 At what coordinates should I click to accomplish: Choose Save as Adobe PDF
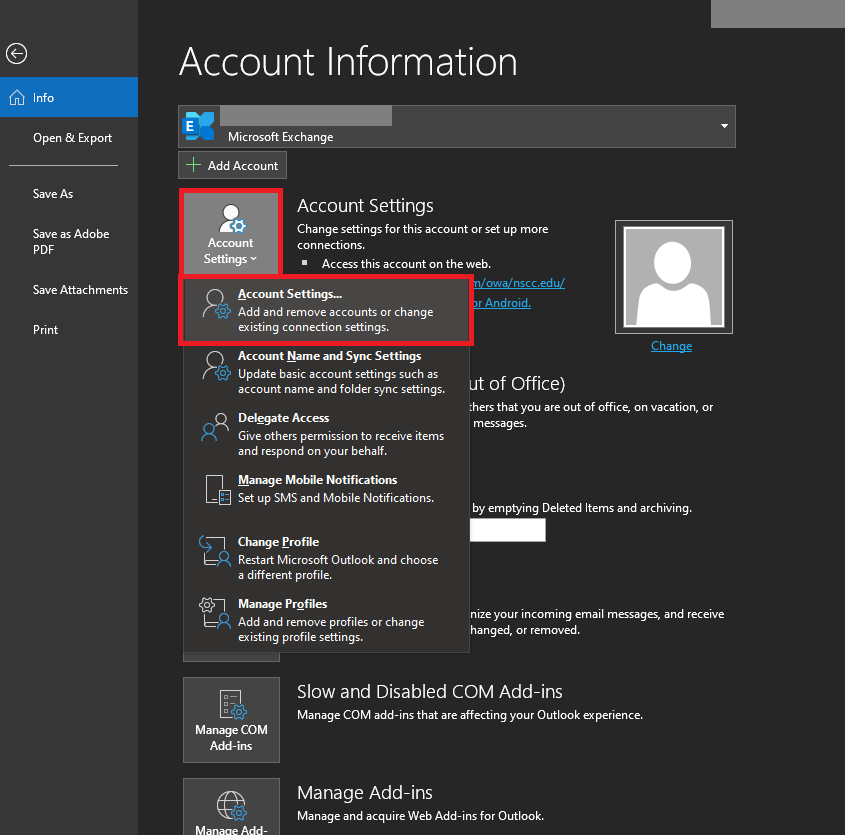click(71, 241)
